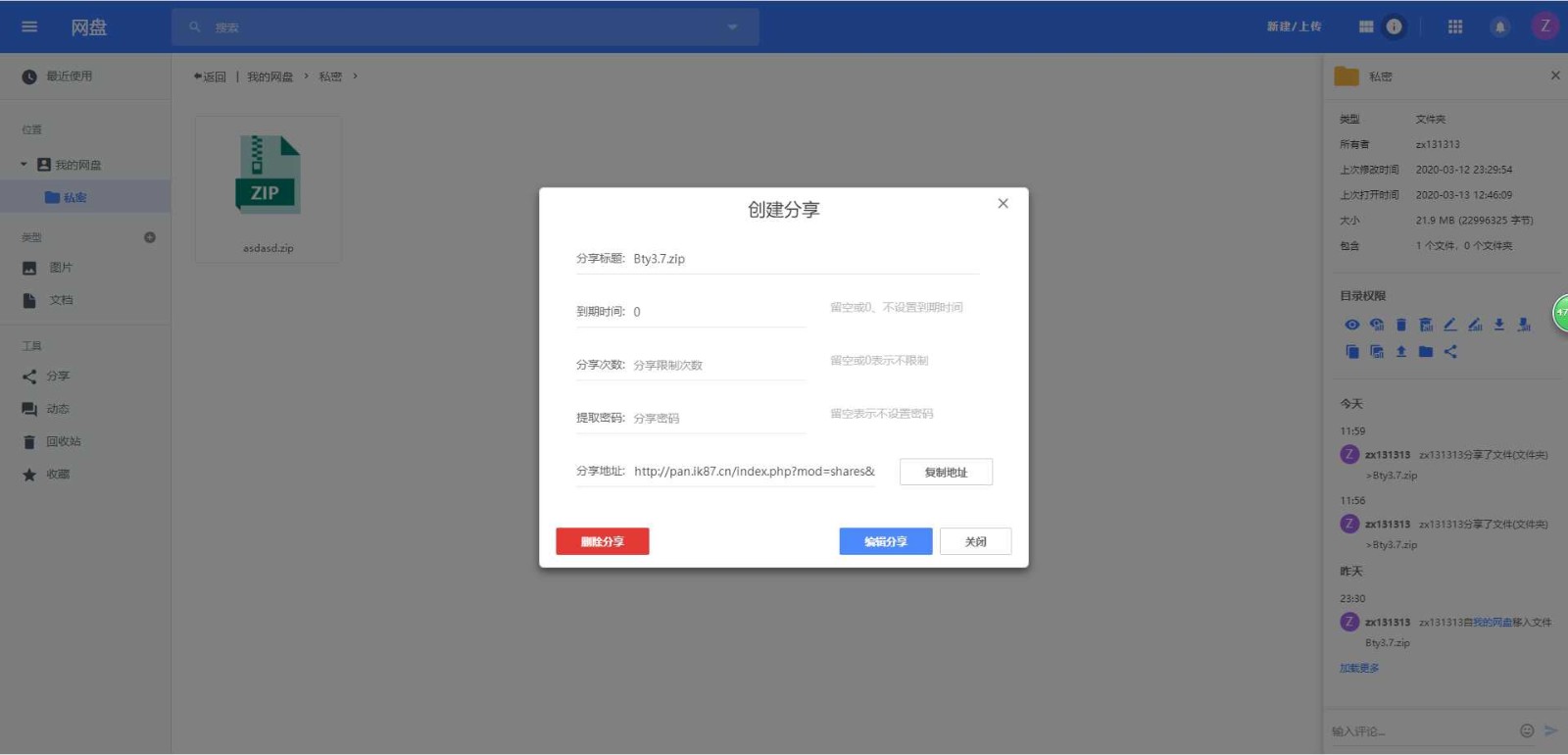1568x755 pixels.
Task: Click the share permission icon in 目录权限
Action: tap(1450, 351)
